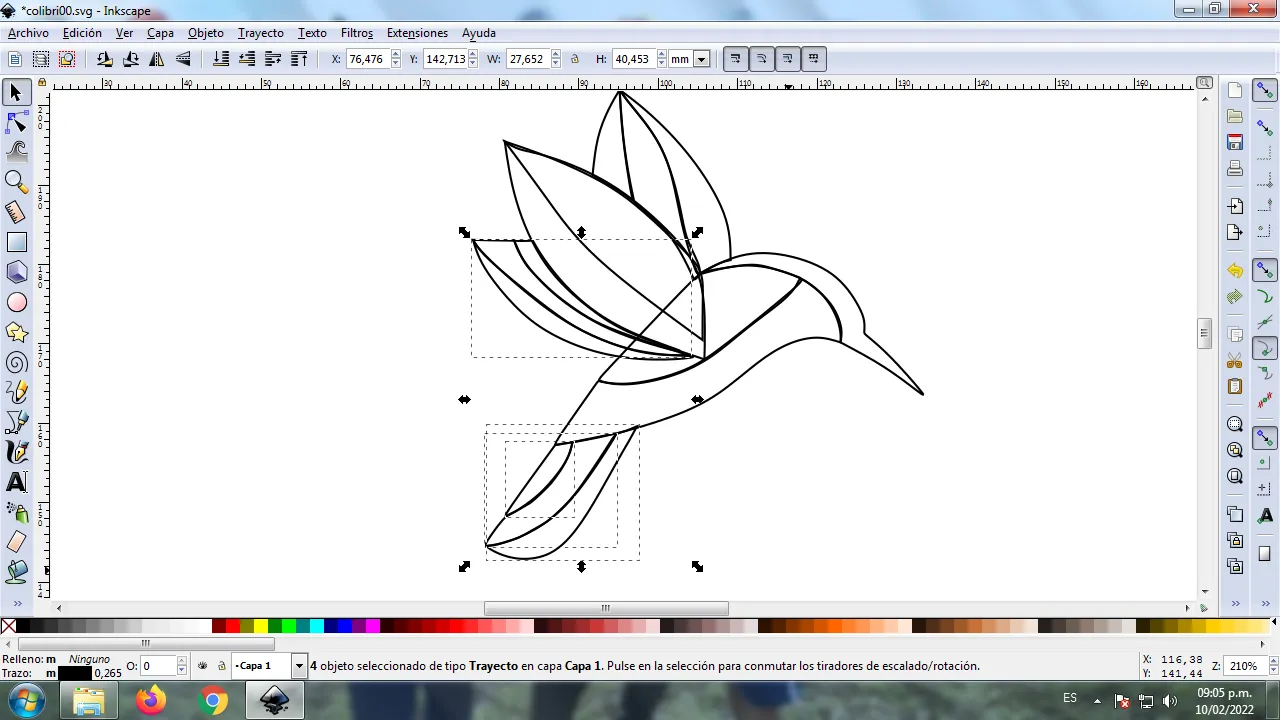The height and width of the screenshot is (720, 1280).
Task: Toggle scaling stroke width with object
Action: (x=735, y=59)
